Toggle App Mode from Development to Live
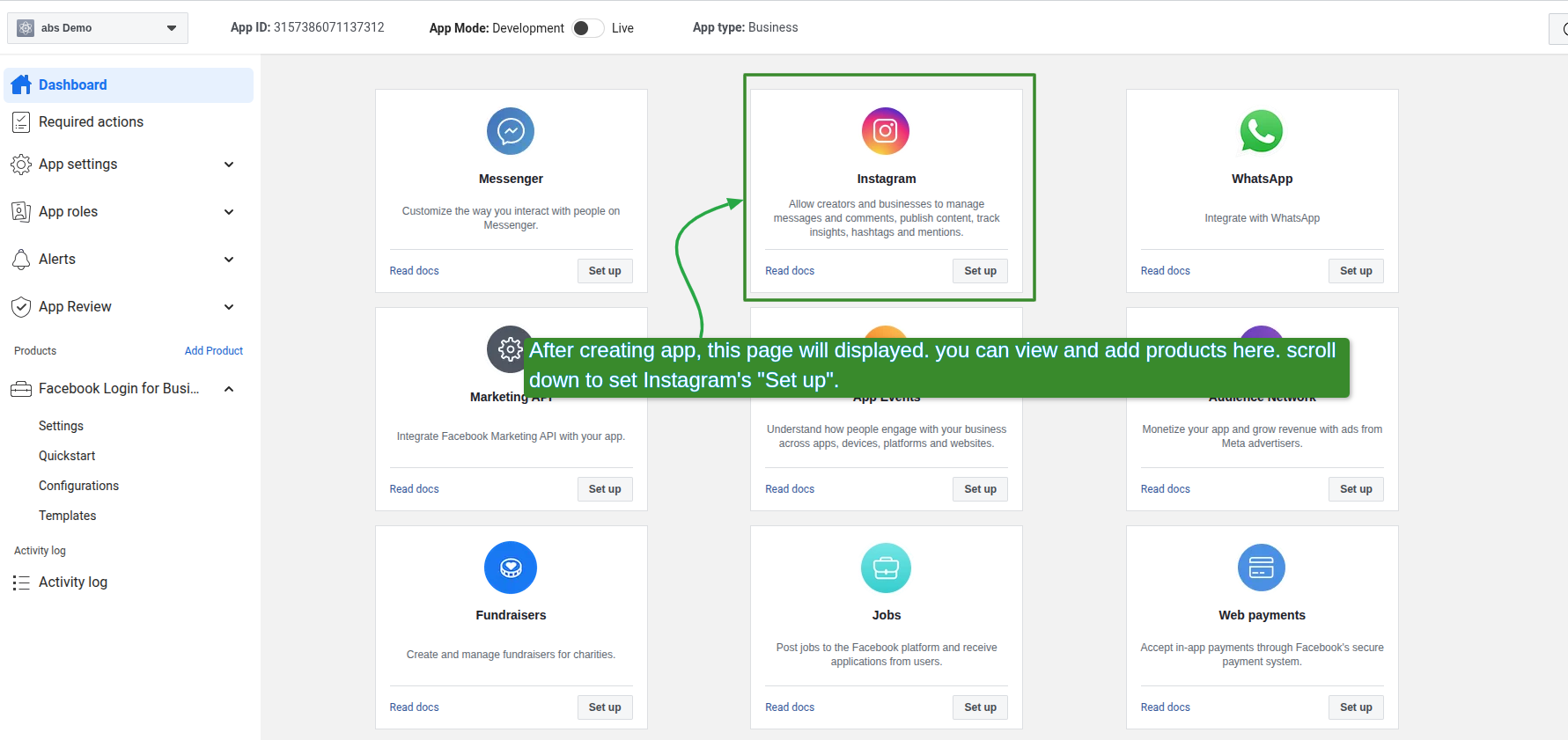Image resolution: width=1568 pixels, height=740 pixels. 587,28
